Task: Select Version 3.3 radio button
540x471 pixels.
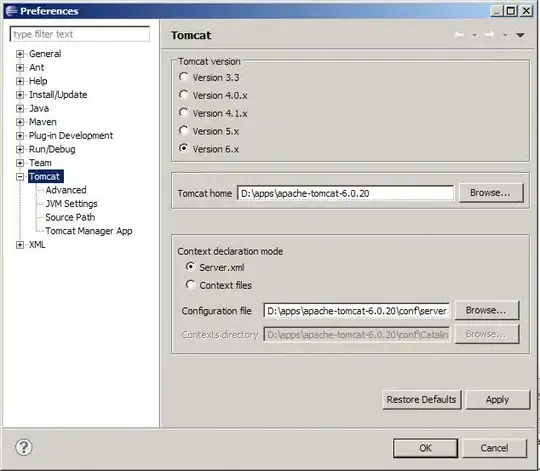Action: (x=184, y=77)
